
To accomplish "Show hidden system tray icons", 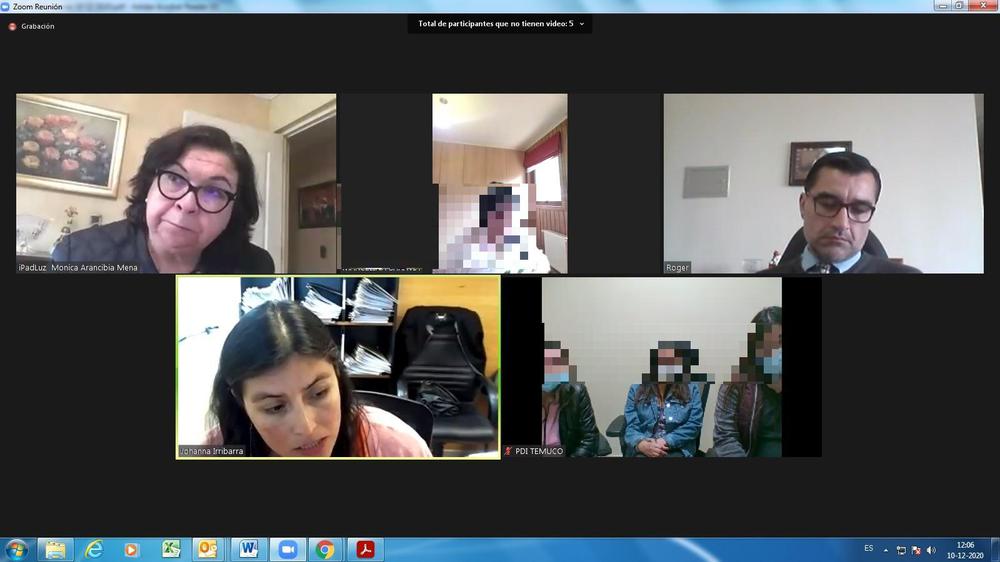I will pyautogui.click(x=885, y=550).
